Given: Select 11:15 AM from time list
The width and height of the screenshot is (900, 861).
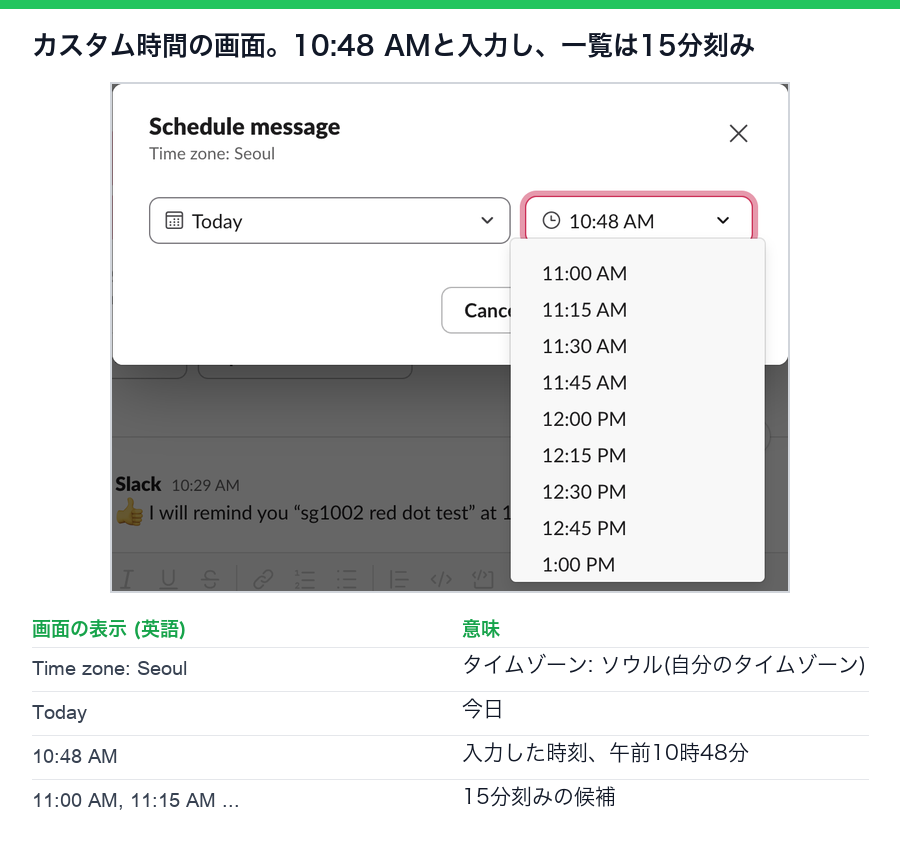Looking at the screenshot, I should click(x=637, y=310).
